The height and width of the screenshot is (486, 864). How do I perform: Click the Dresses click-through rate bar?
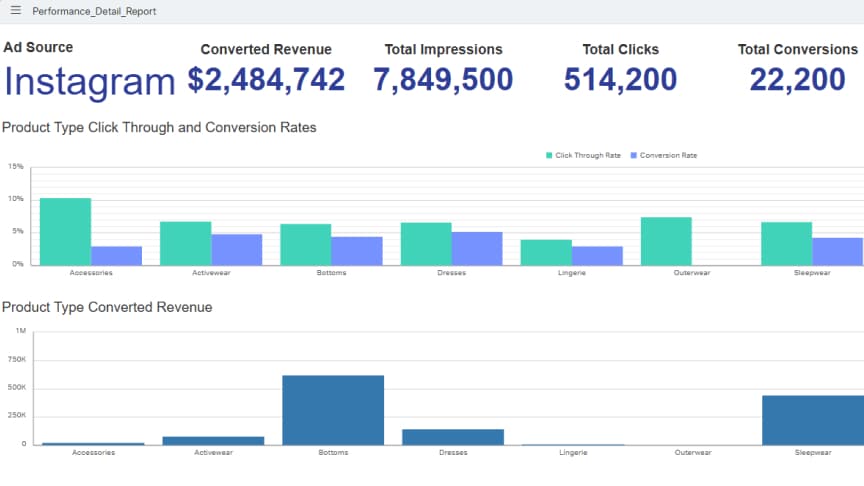(x=426, y=244)
